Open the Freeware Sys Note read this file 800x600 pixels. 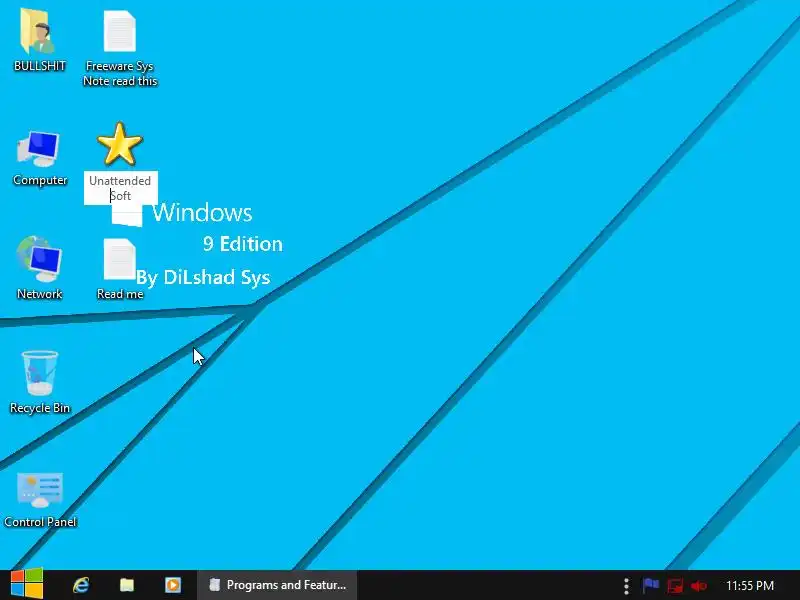120,32
